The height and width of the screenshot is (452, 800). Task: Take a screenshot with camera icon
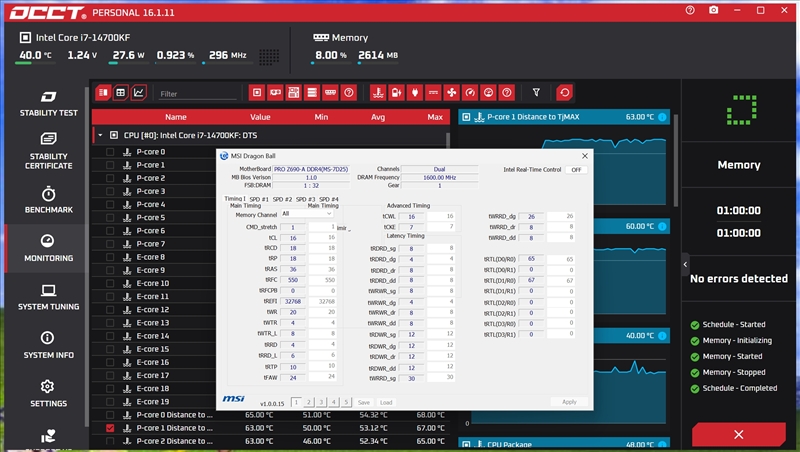coord(713,10)
